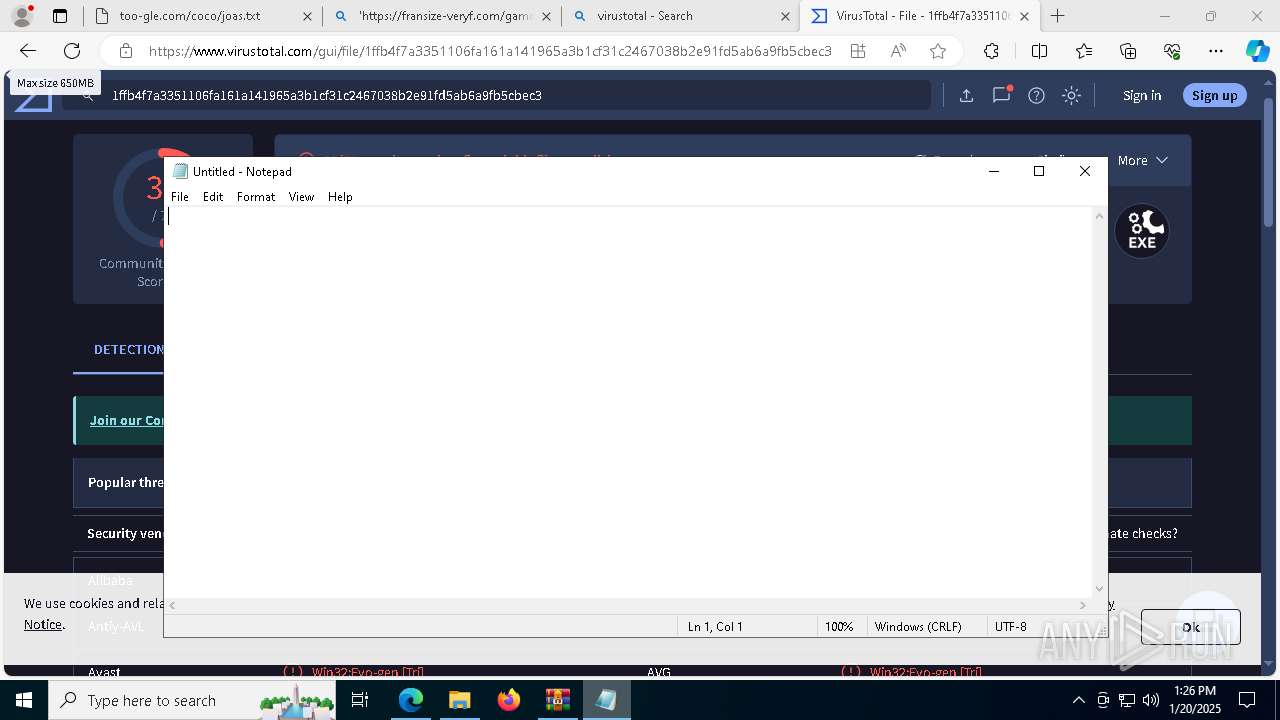Open VirusTotal help question mark icon

[1036, 95]
